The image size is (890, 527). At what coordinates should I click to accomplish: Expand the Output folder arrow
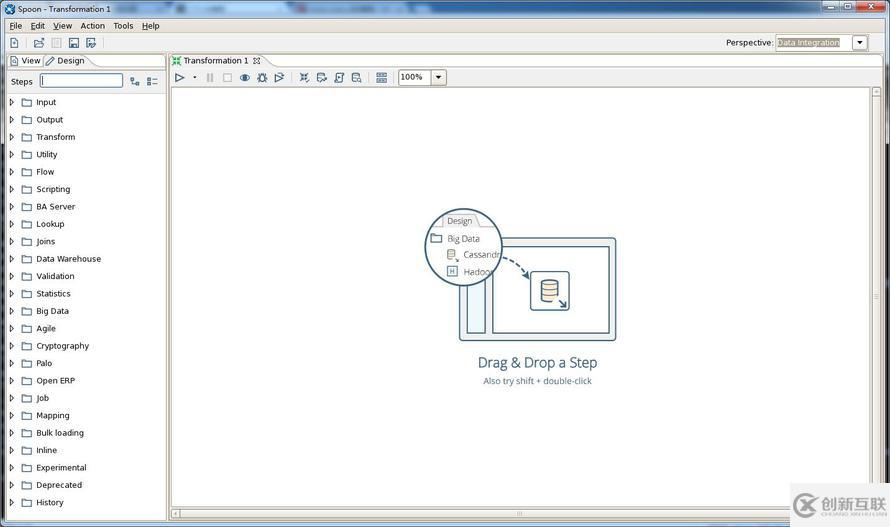[11, 120]
